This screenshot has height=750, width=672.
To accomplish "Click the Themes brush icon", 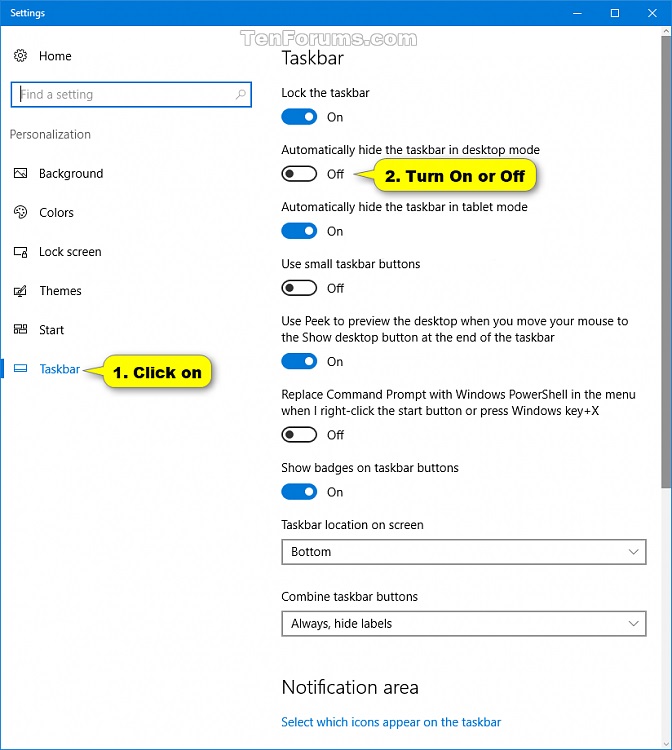I will (20, 291).
